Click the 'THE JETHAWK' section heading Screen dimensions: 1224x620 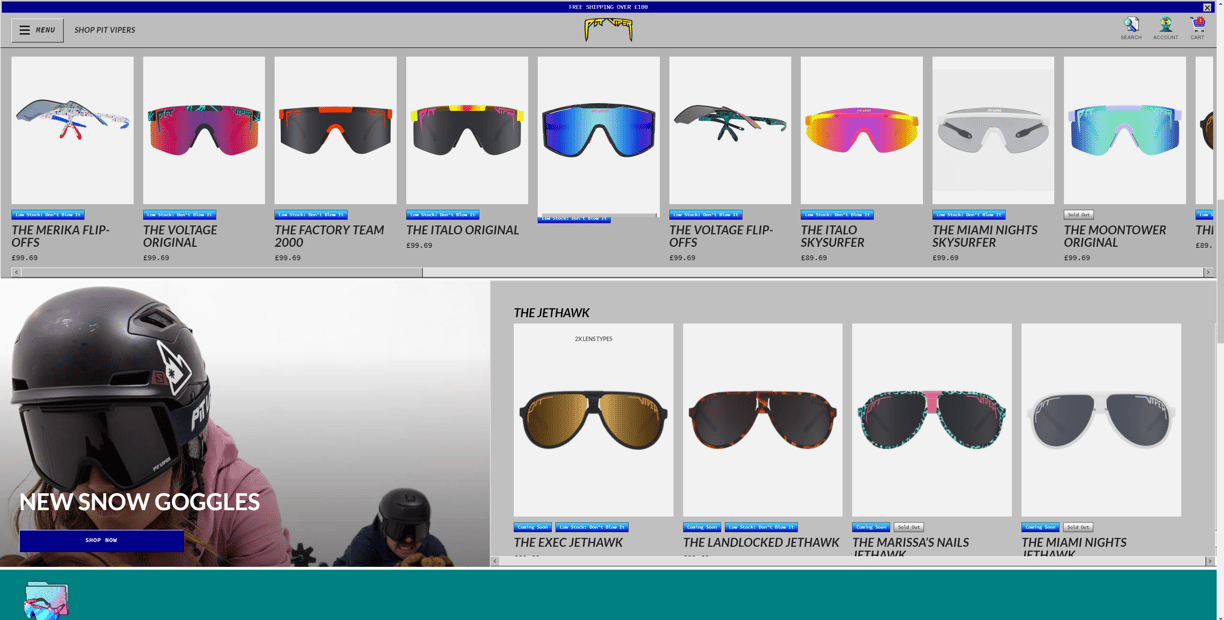tap(551, 313)
